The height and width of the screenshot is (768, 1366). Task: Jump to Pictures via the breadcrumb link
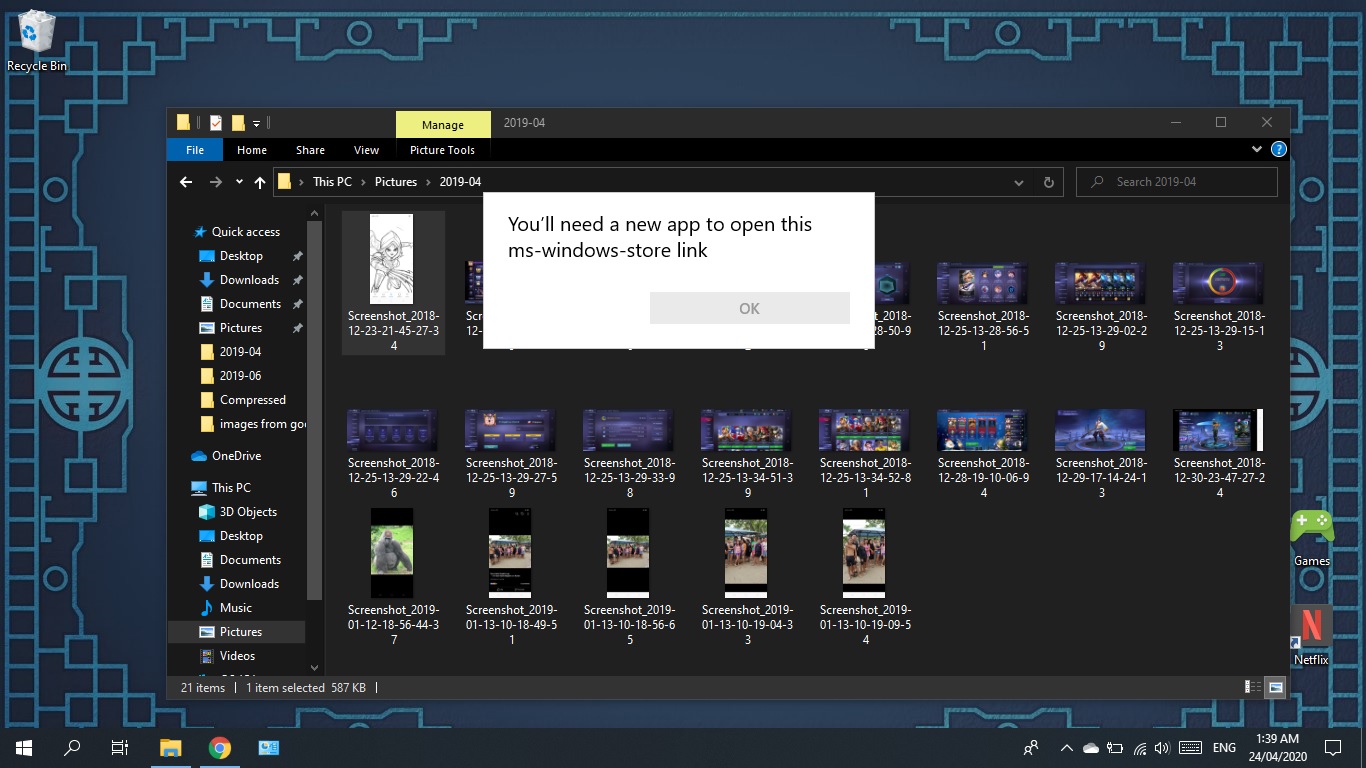click(x=396, y=182)
